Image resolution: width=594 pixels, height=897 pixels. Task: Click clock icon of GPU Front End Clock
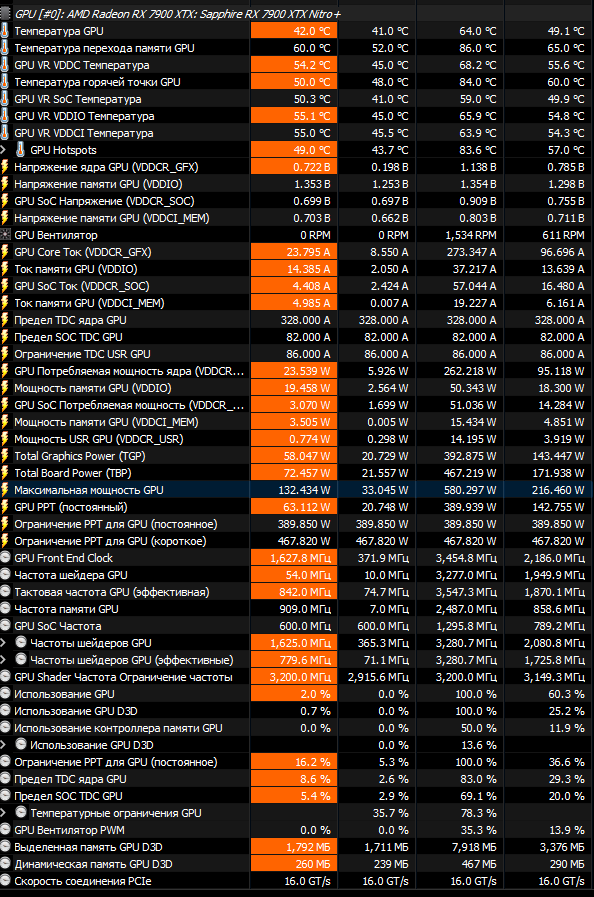5,558
